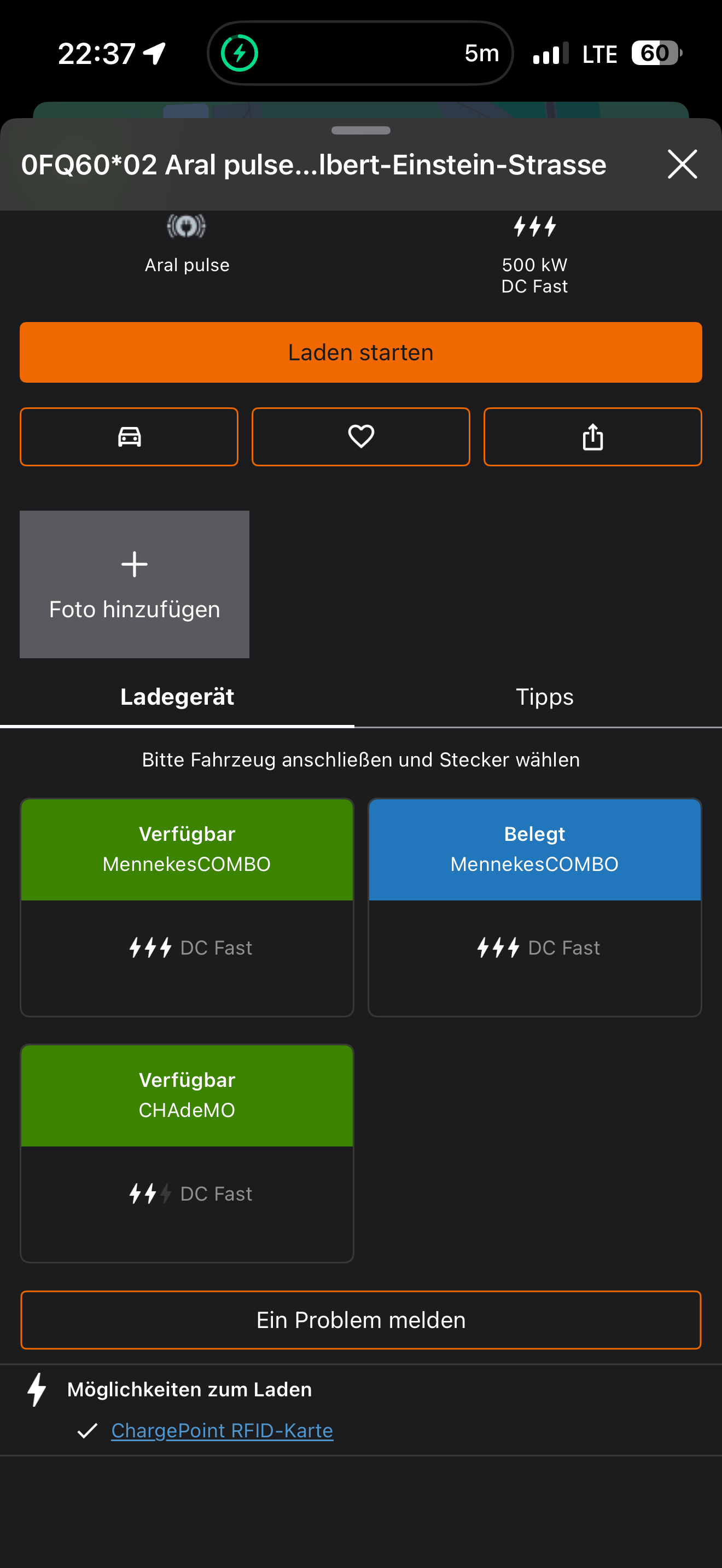Start charging with Laden starten button
Screen dimensions: 722x1568
(x=361, y=353)
